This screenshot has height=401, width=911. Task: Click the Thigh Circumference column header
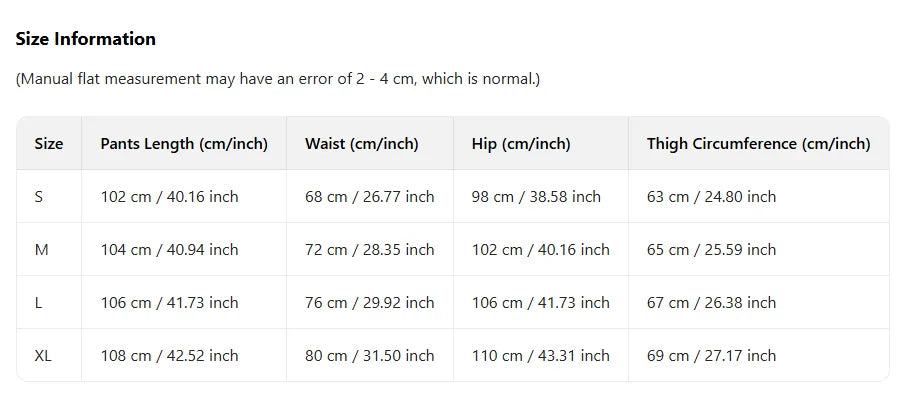[x=758, y=144]
